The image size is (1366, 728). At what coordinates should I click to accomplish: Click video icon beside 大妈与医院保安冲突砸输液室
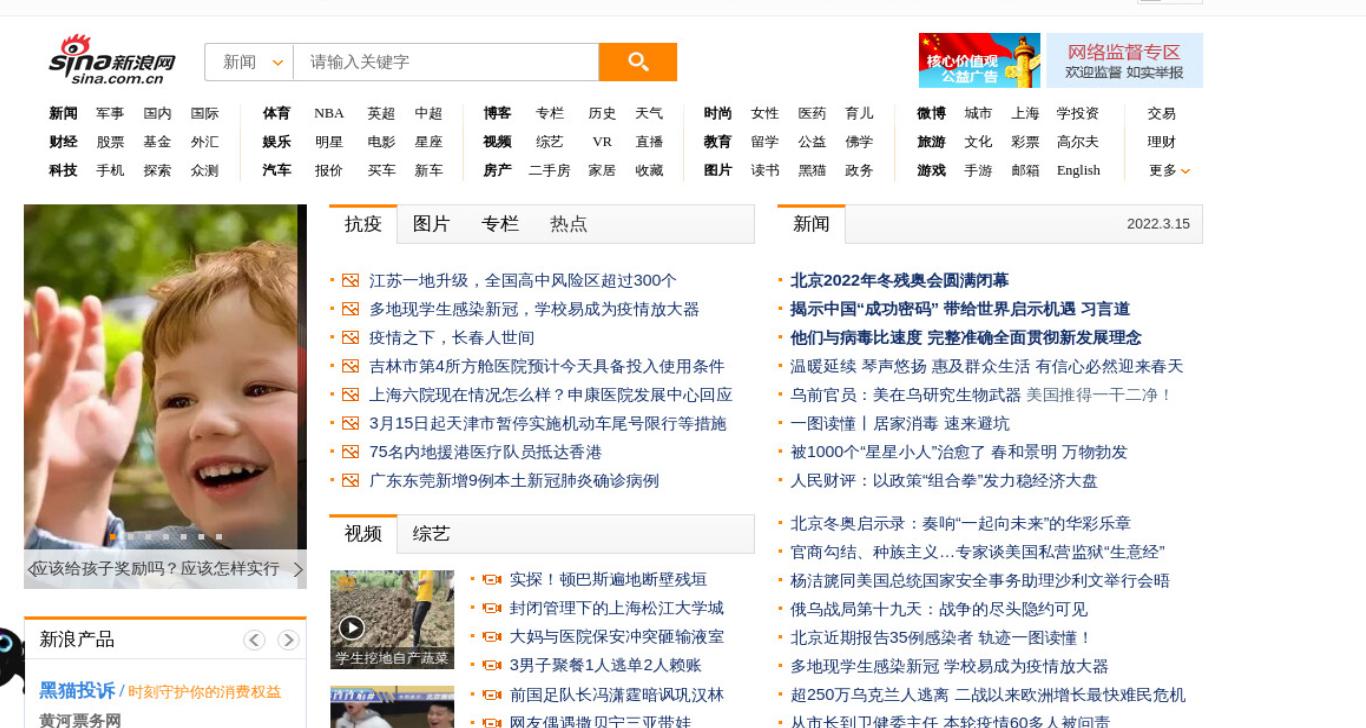[x=491, y=637]
